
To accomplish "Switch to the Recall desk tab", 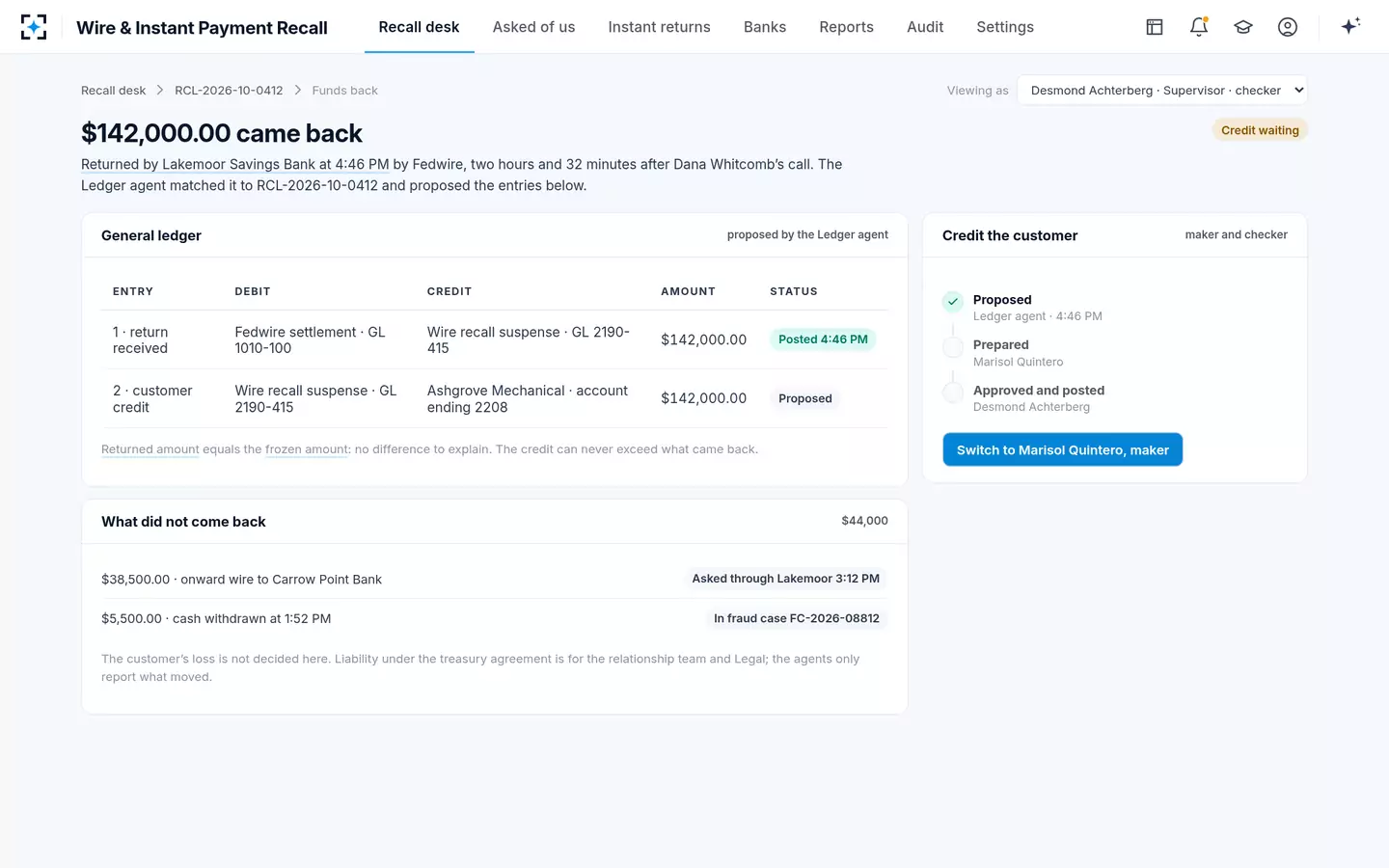I will [419, 27].
